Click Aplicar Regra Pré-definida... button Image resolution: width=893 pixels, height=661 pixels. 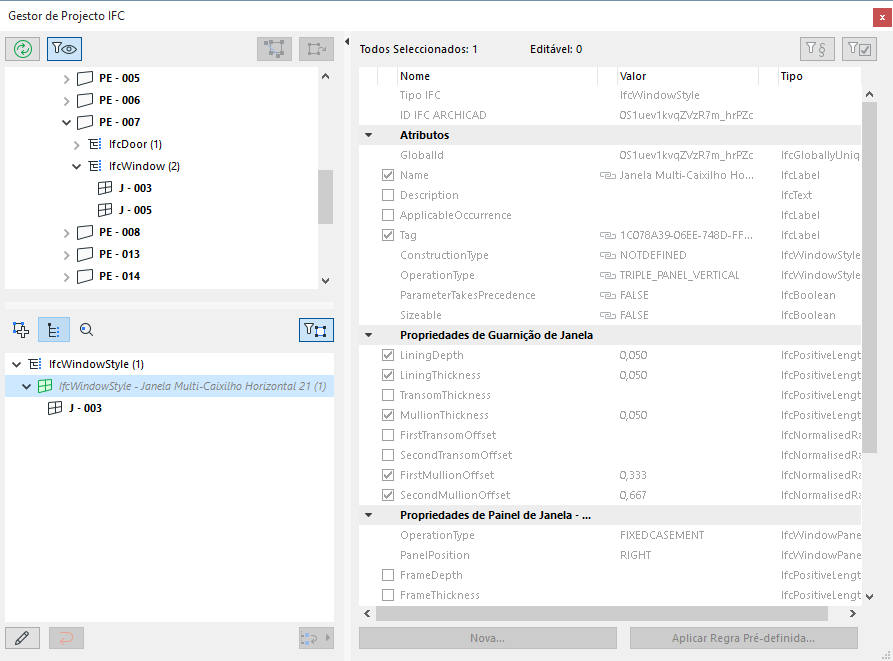[x=743, y=638]
